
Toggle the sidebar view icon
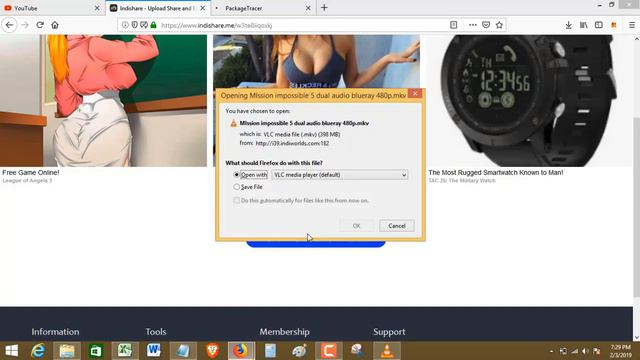[x=599, y=25]
